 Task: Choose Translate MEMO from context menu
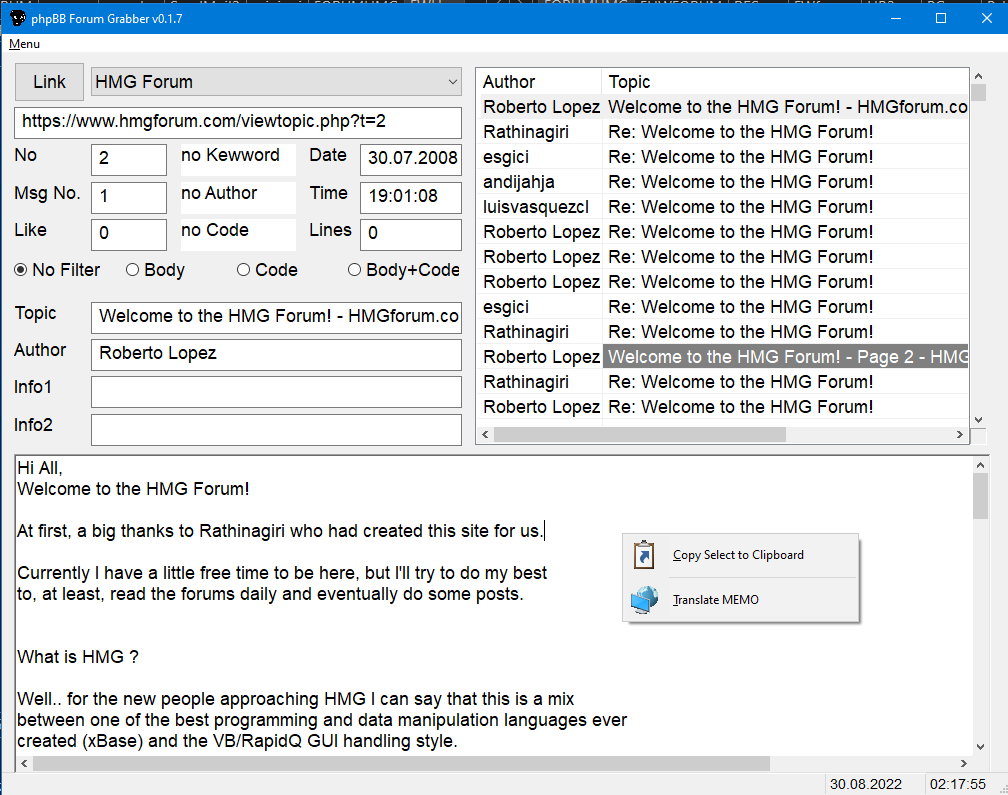pyautogui.click(x=715, y=600)
